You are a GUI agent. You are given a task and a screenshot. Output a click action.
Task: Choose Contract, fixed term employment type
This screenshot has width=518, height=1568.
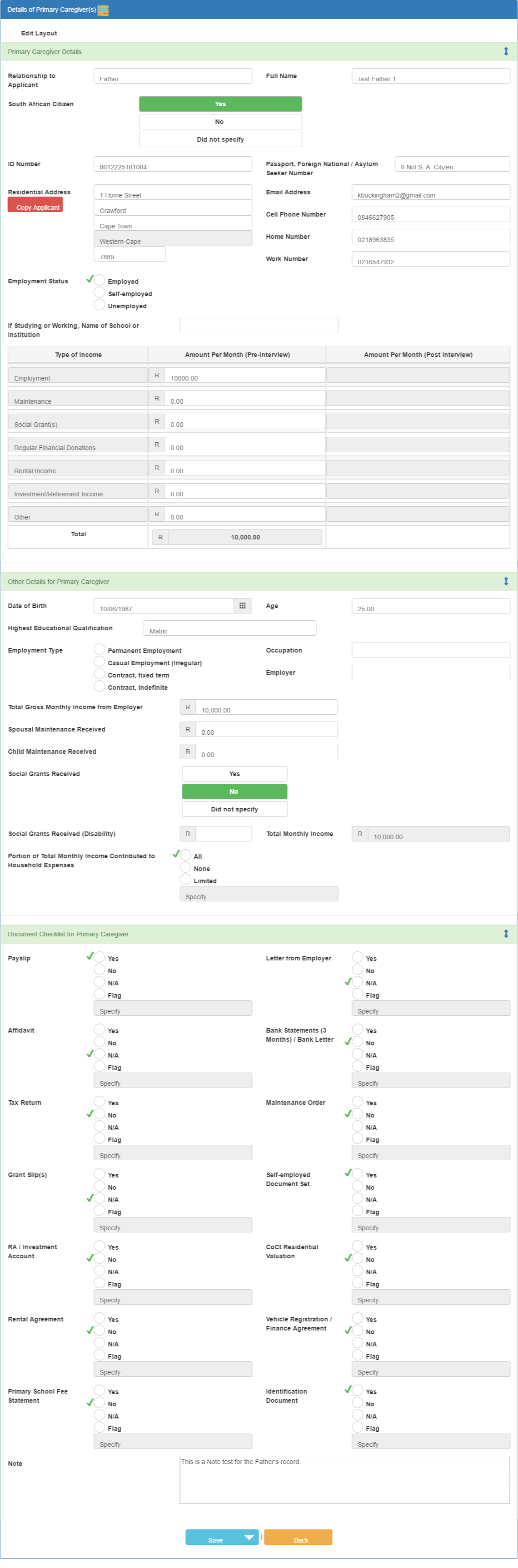pos(100,673)
